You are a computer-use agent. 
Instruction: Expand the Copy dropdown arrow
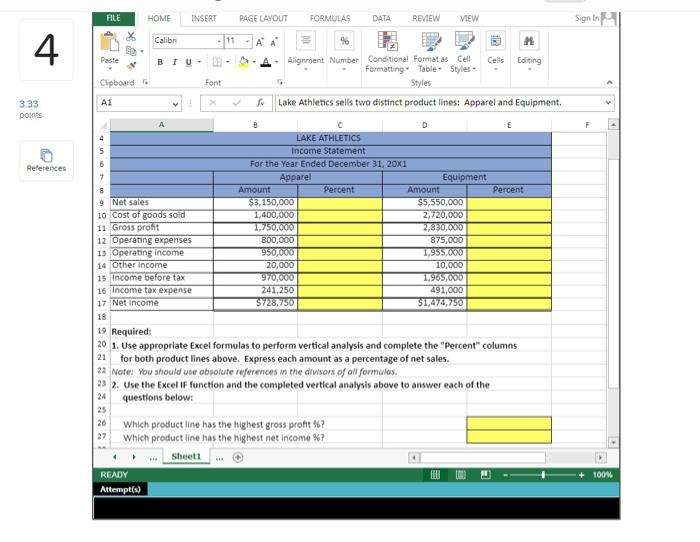(x=142, y=51)
